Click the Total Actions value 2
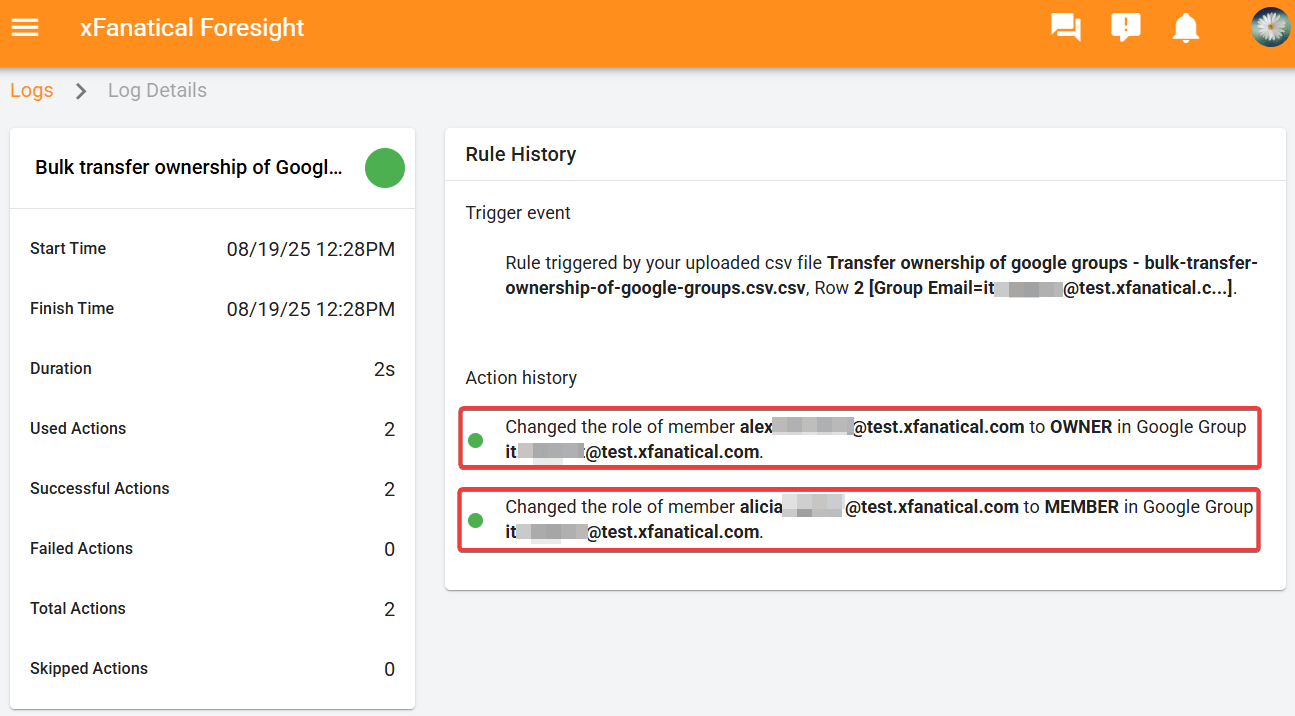Viewport: 1295px width, 716px height. [x=389, y=610]
